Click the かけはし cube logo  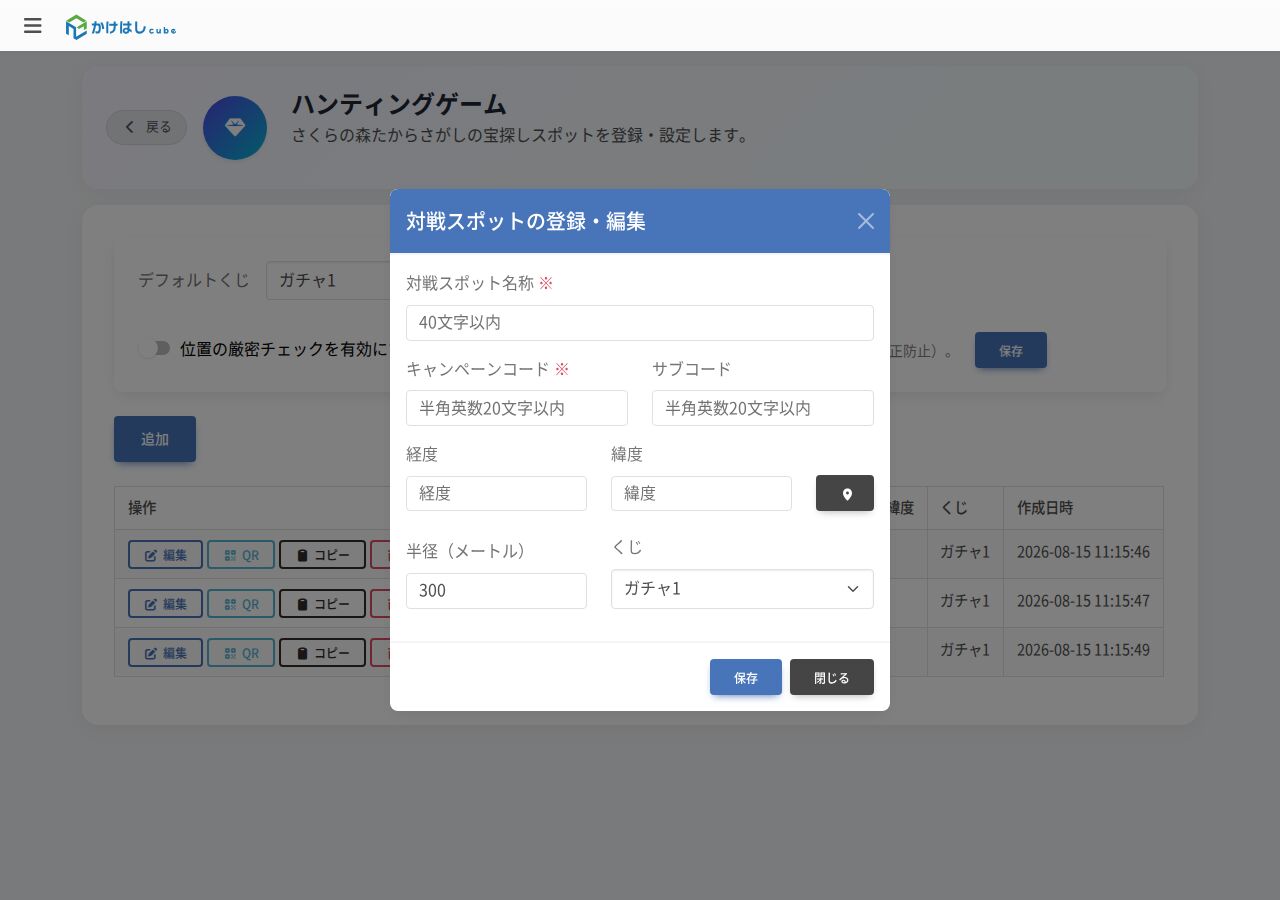click(x=121, y=27)
